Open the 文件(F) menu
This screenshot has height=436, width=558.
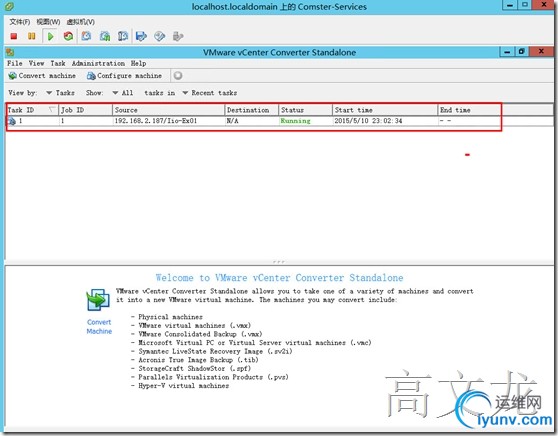tap(20, 22)
